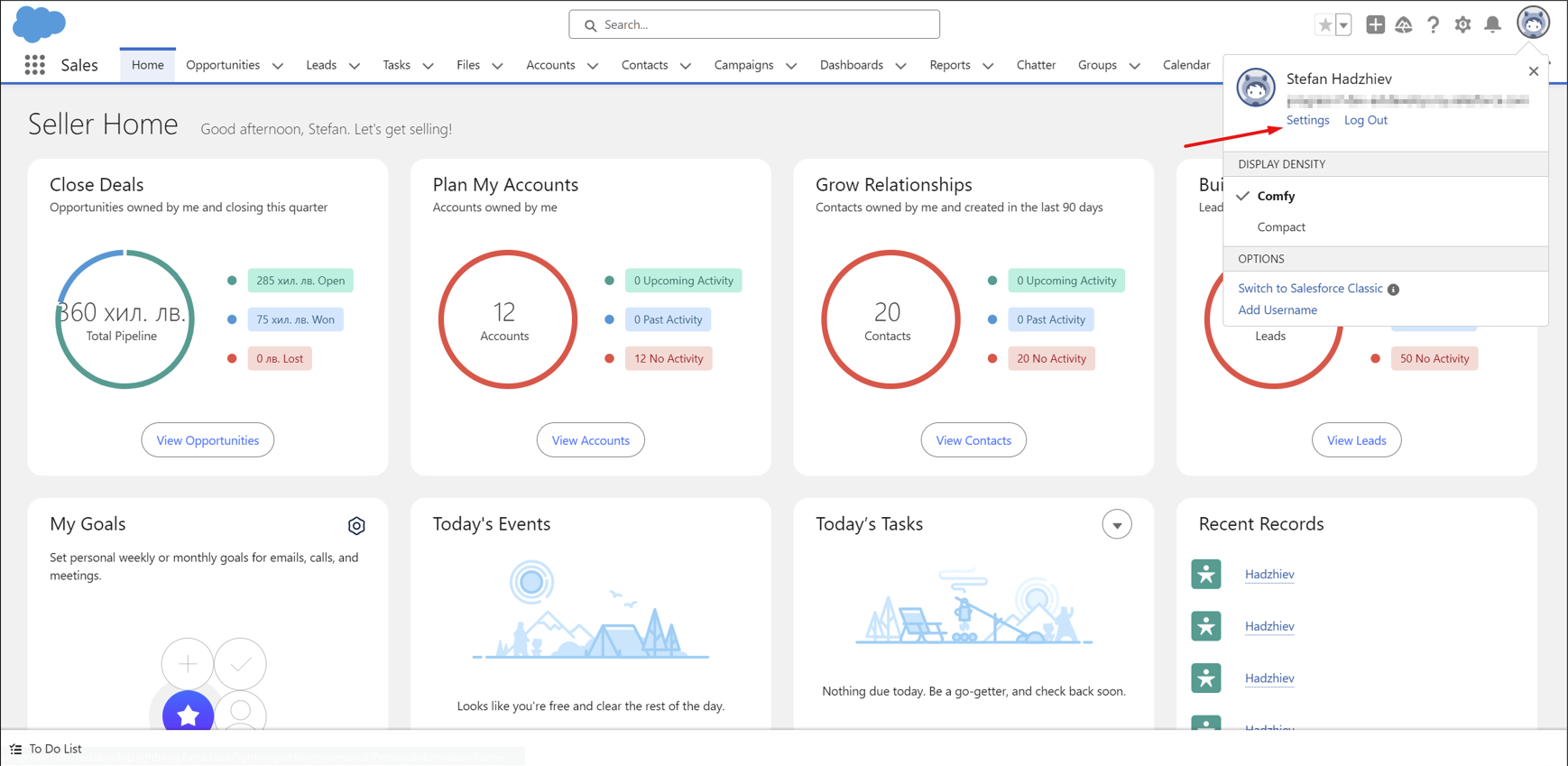Open the Settings link in user panel
Image resolution: width=1568 pixels, height=766 pixels.
click(x=1307, y=120)
